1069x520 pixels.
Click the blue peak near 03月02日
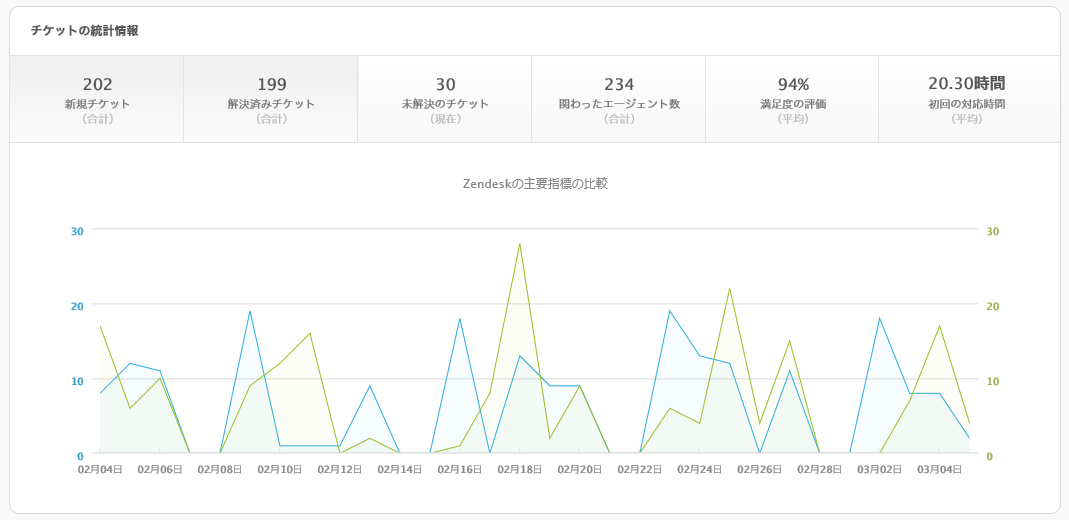pos(879,318)
